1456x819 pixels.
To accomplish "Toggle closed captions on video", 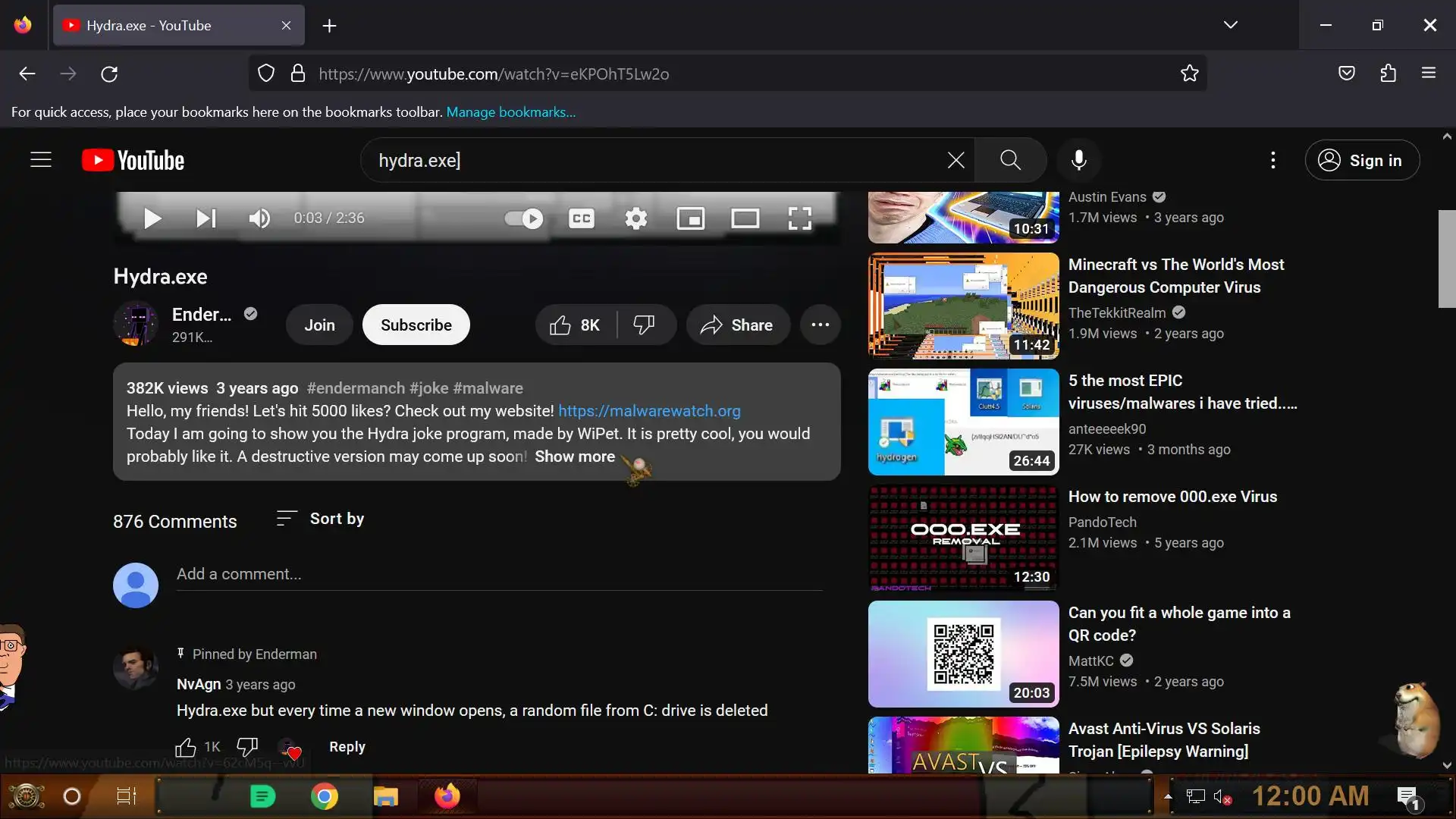I will 582,219.
